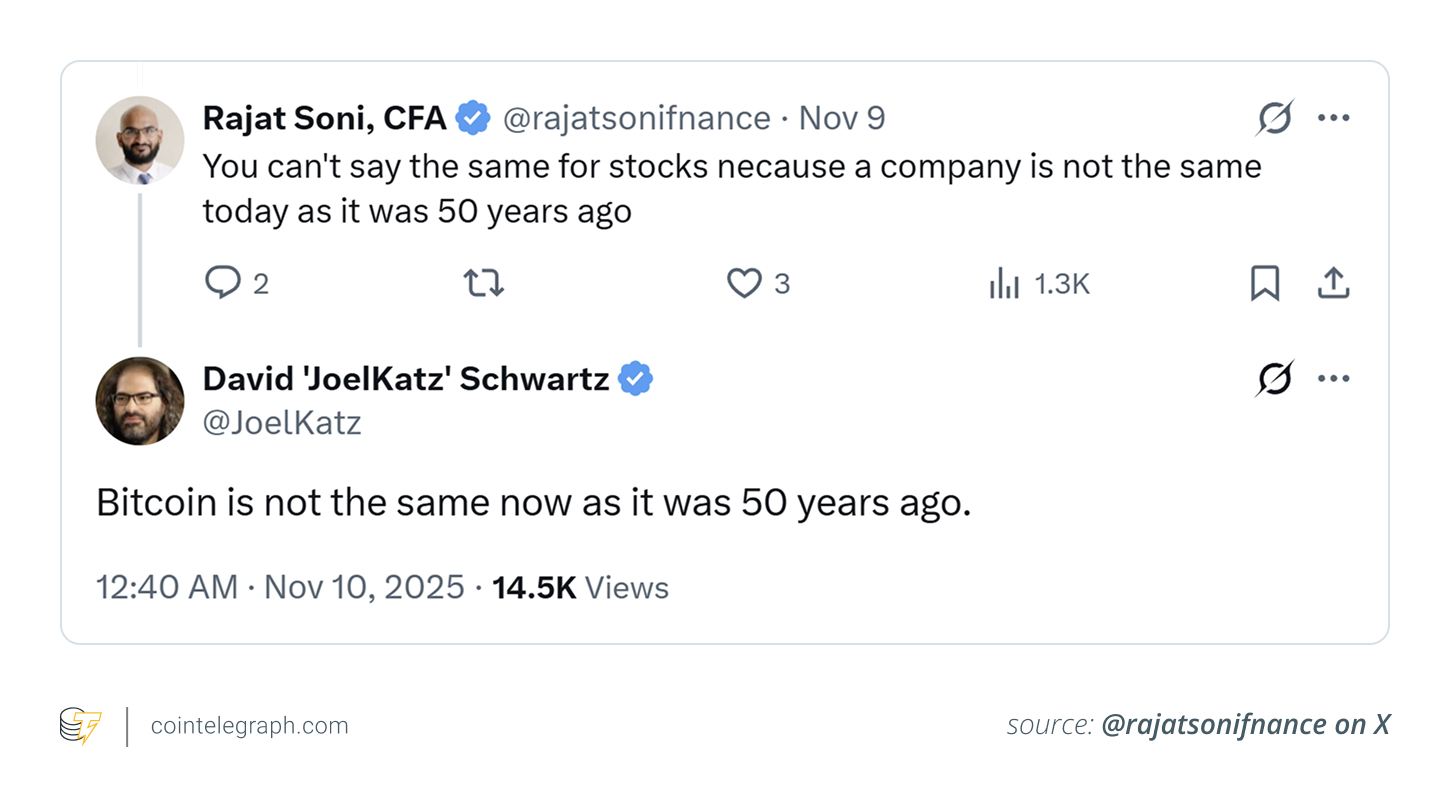
Task: Click Grok icon on Rajat Soni's post
Action: pos(1275,118)
